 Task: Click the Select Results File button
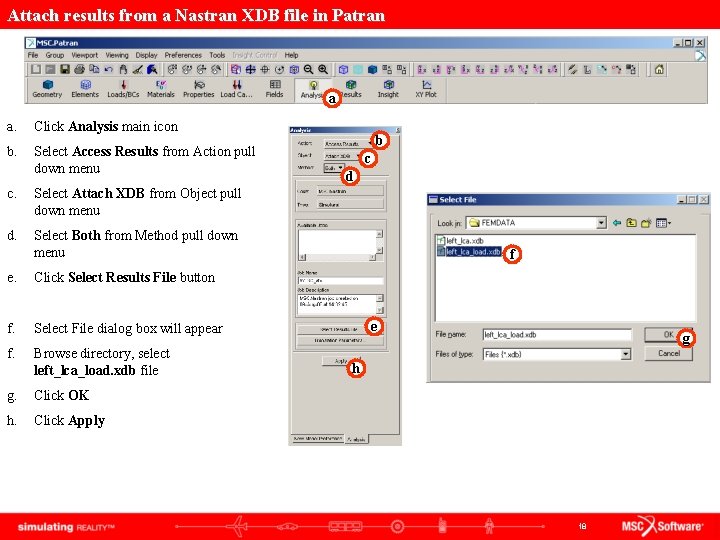click(340, 329)
